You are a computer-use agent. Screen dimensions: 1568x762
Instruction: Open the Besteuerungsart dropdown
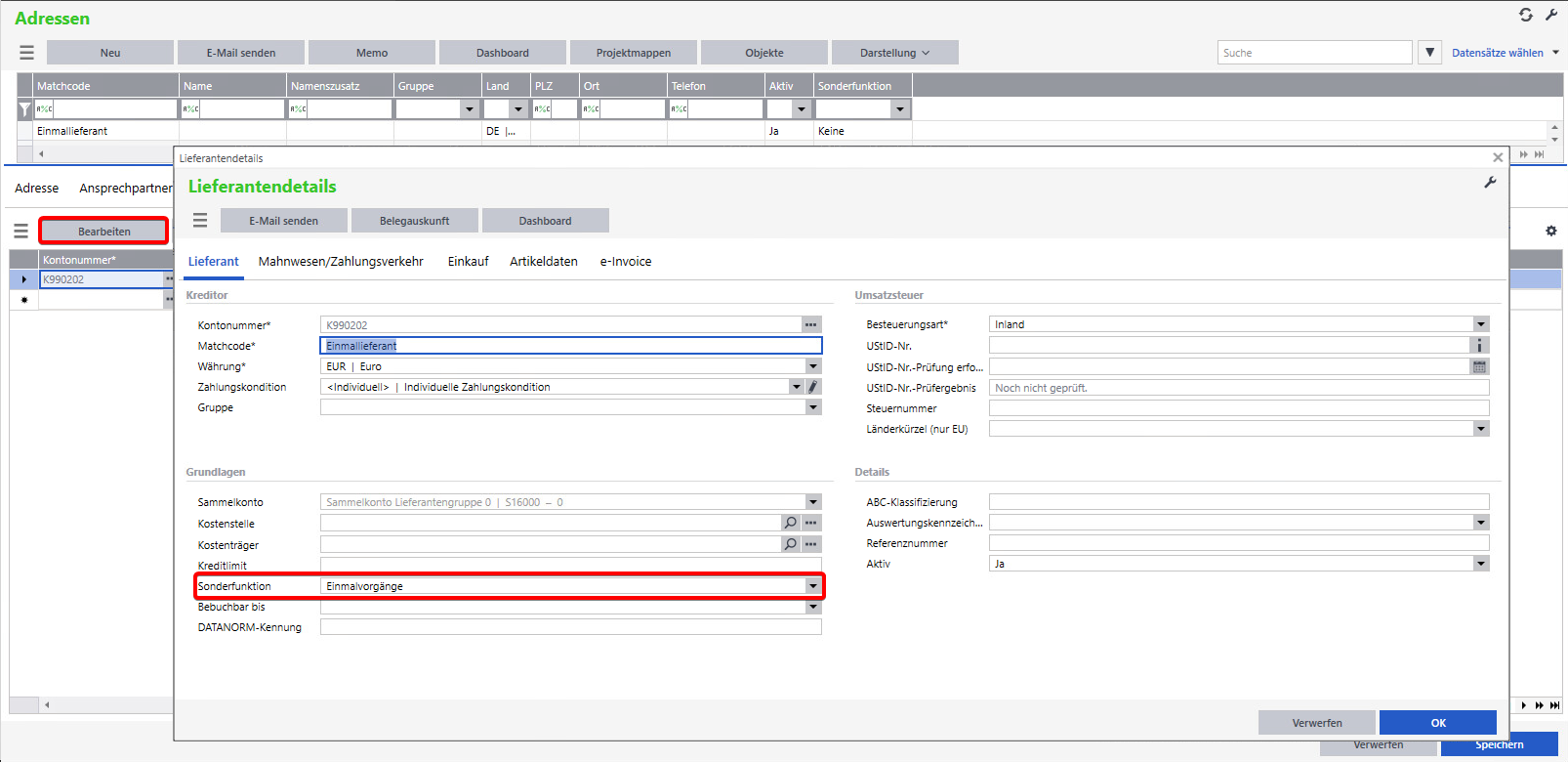(1480, 324)
